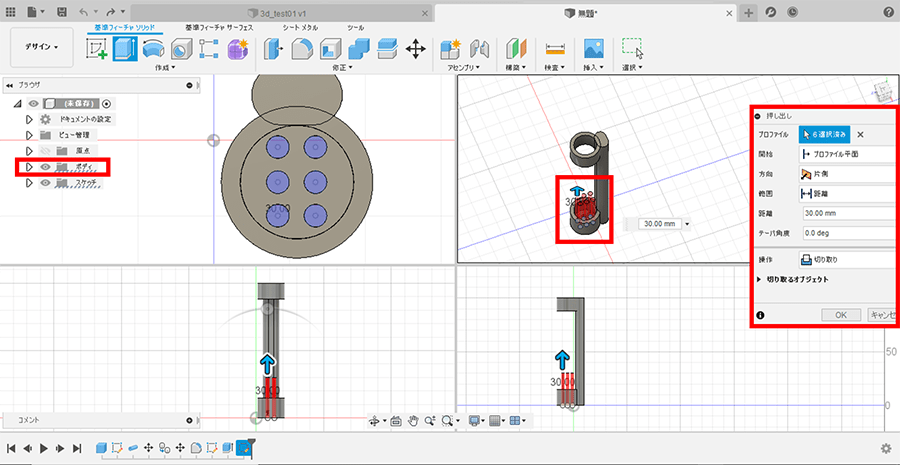
Task: Click OK in the 押し出し dialog
Action: click(840, 315)
